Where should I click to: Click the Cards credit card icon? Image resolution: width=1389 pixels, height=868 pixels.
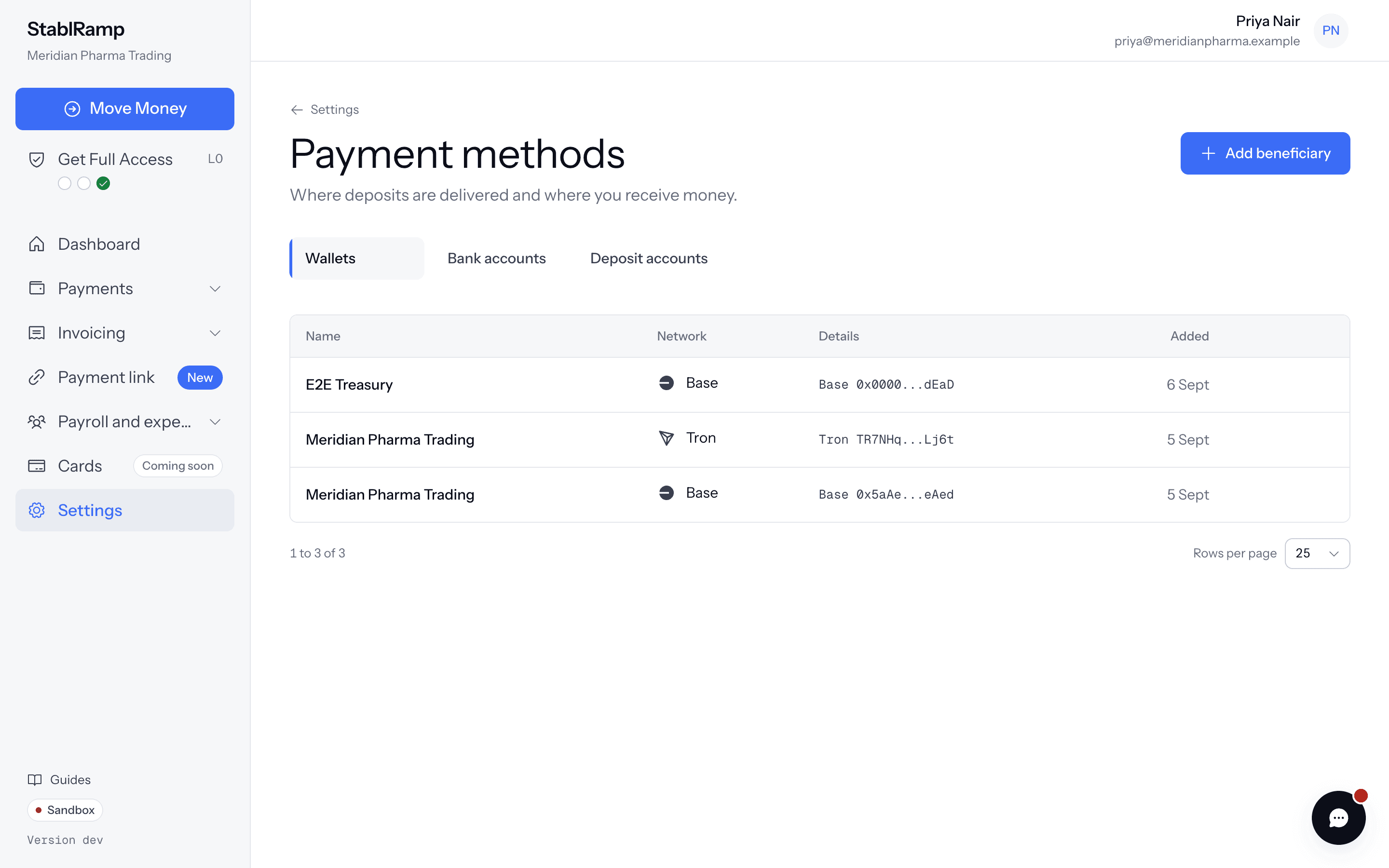37,466
